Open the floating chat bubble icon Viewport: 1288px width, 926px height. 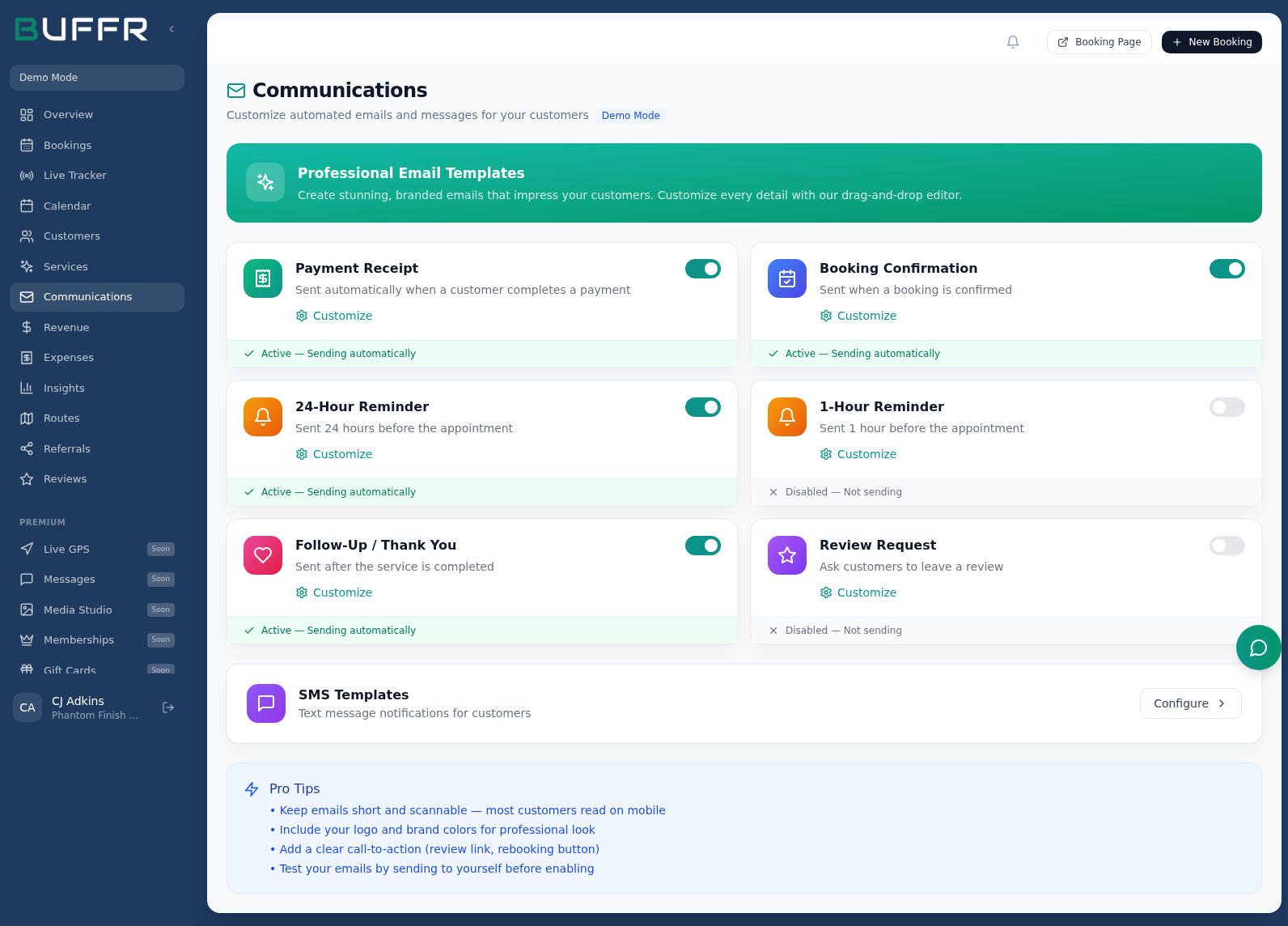pos(1258,648)
